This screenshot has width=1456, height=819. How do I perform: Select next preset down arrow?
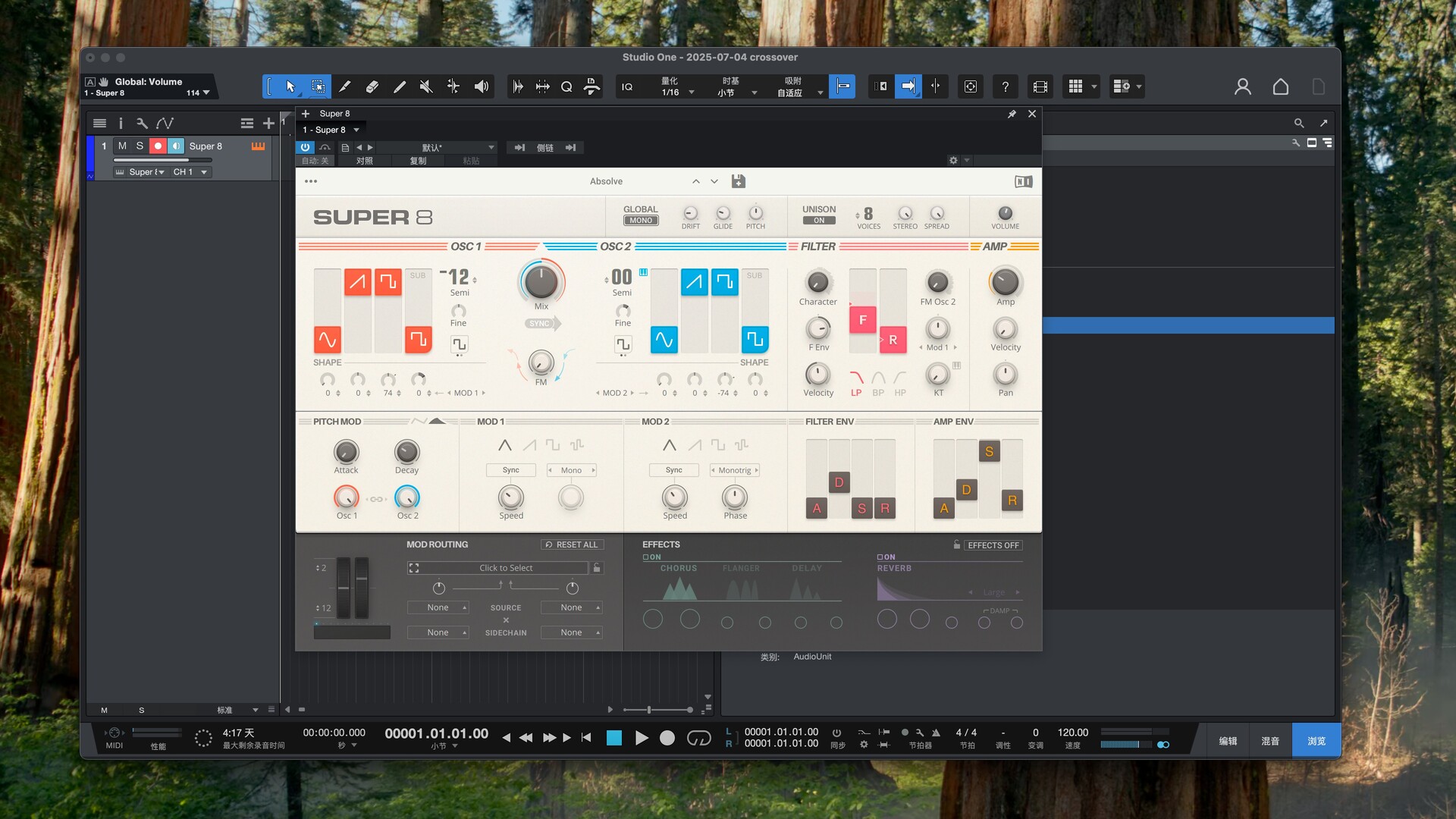coord(714,181)
